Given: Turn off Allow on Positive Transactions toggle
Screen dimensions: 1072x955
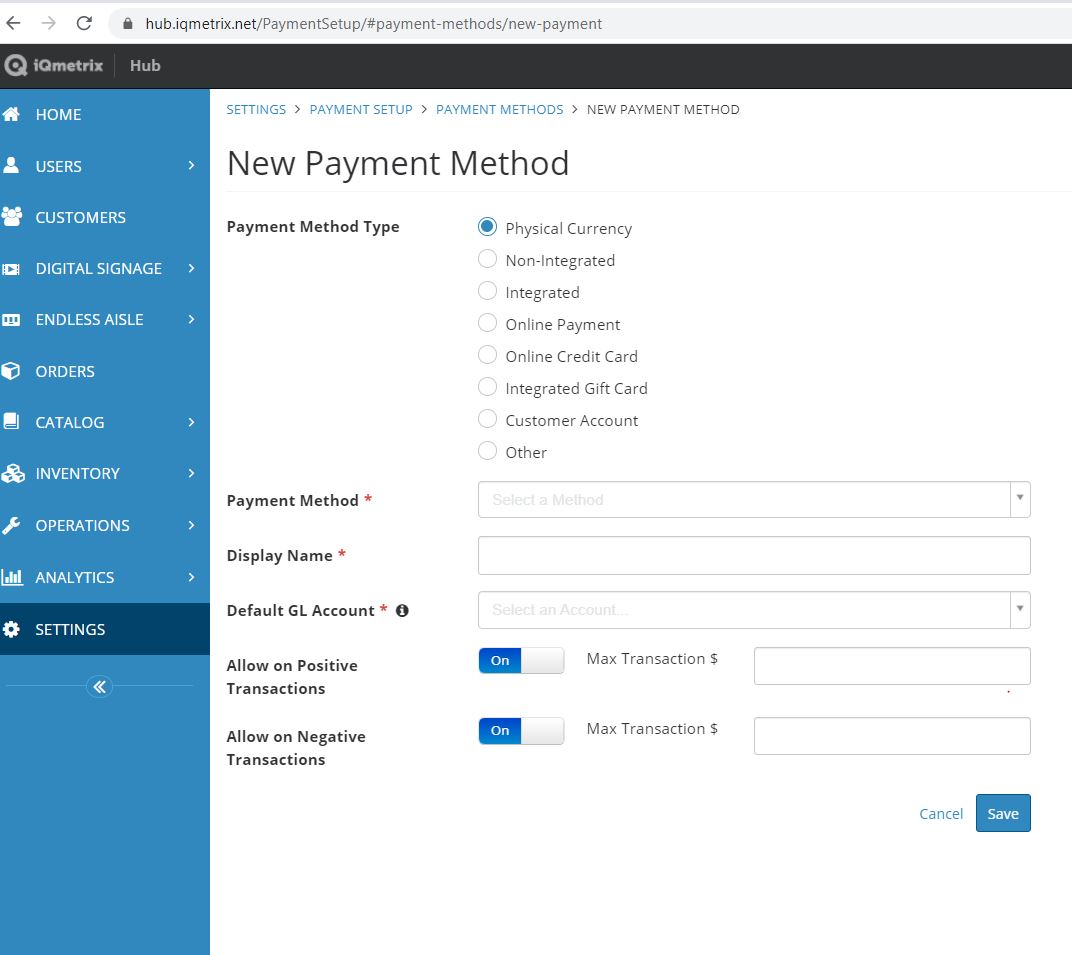Looking at the screenshot, I should pyautogui.click(x=521, y=661).
